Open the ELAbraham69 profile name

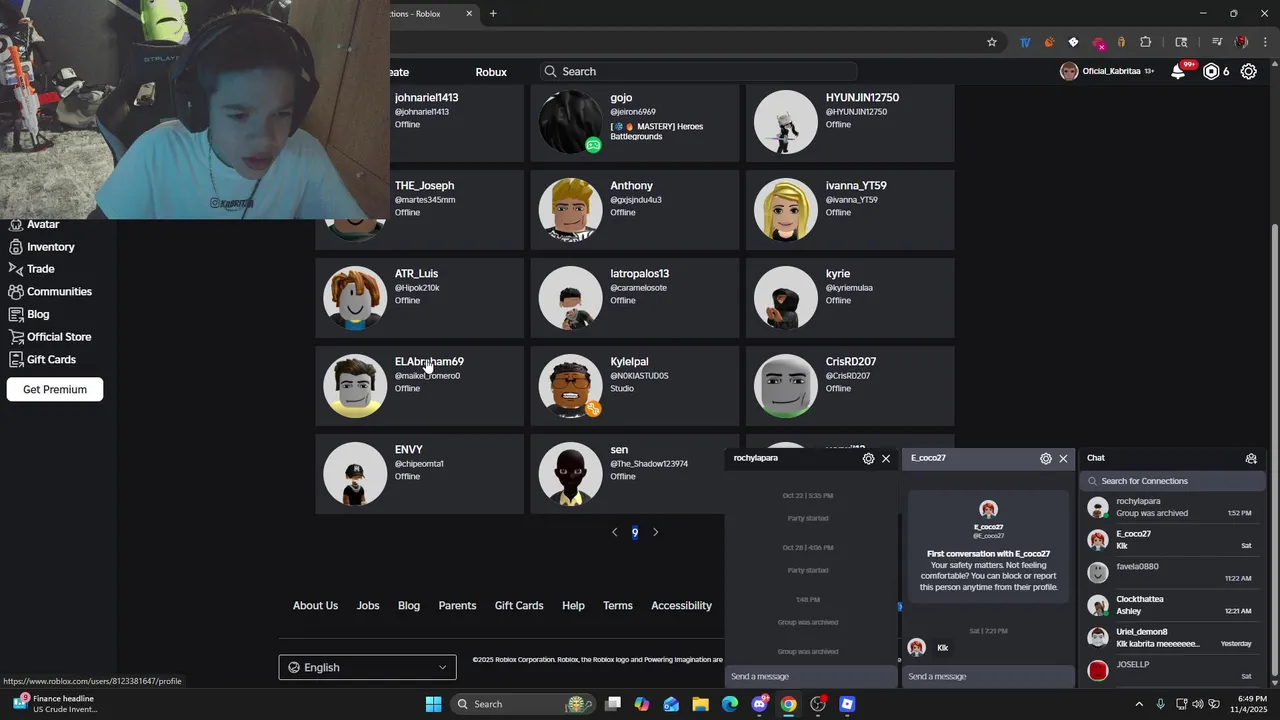429,362
